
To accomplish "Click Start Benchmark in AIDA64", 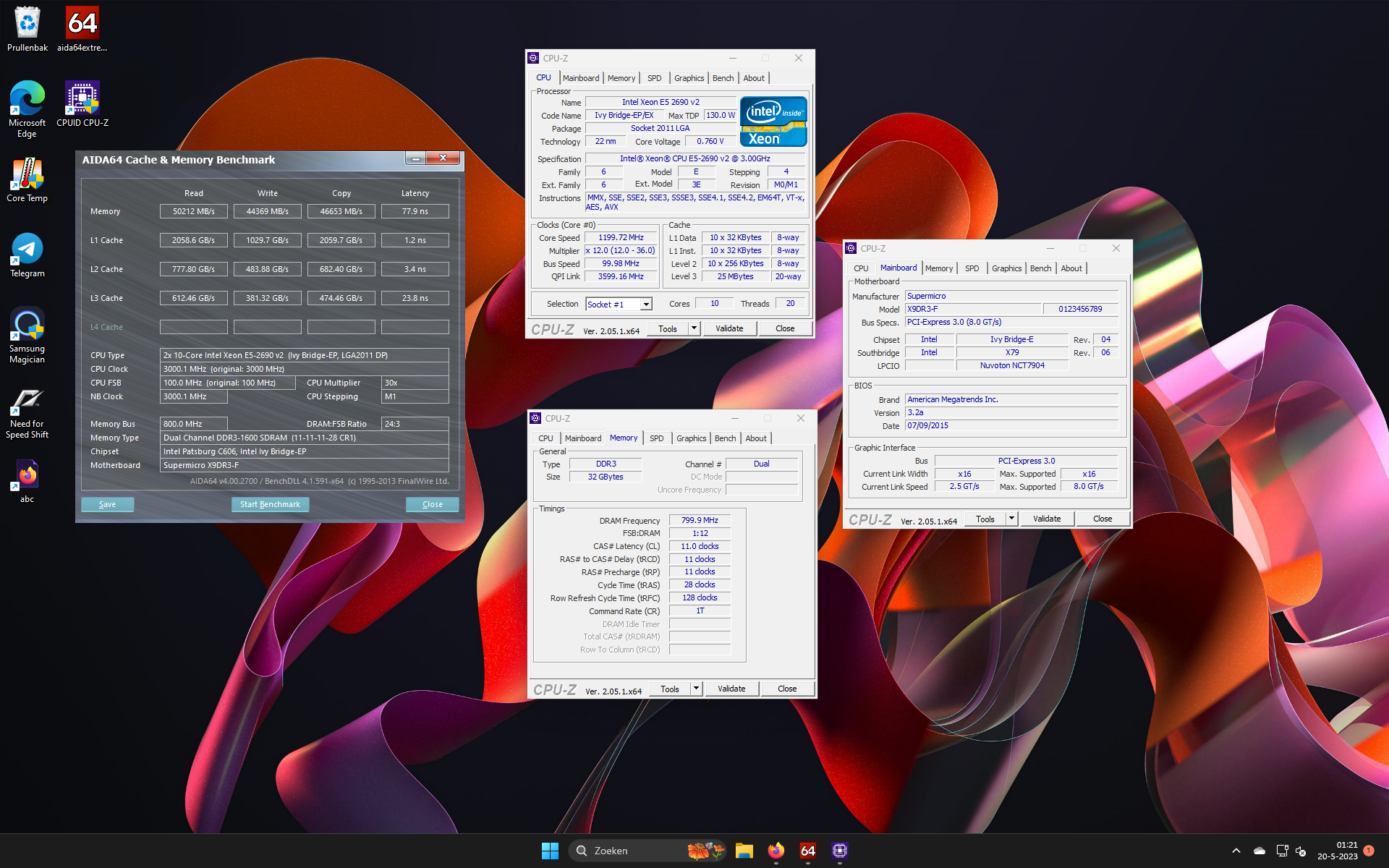I will pyautogui.click(x=270, y=504).
